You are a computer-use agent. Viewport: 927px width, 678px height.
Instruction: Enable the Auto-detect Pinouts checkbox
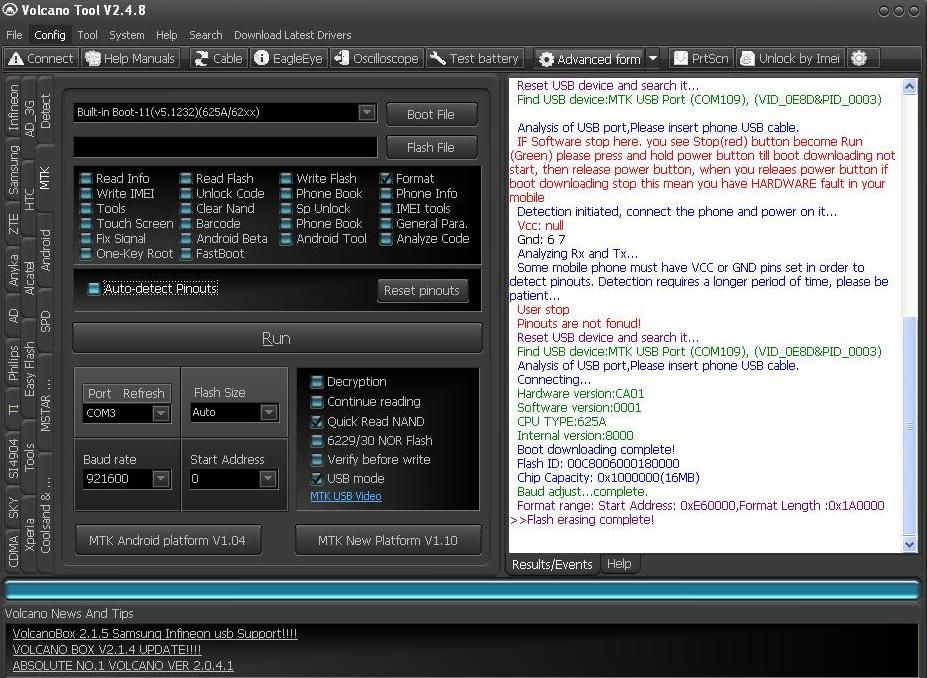pos(94,289)
